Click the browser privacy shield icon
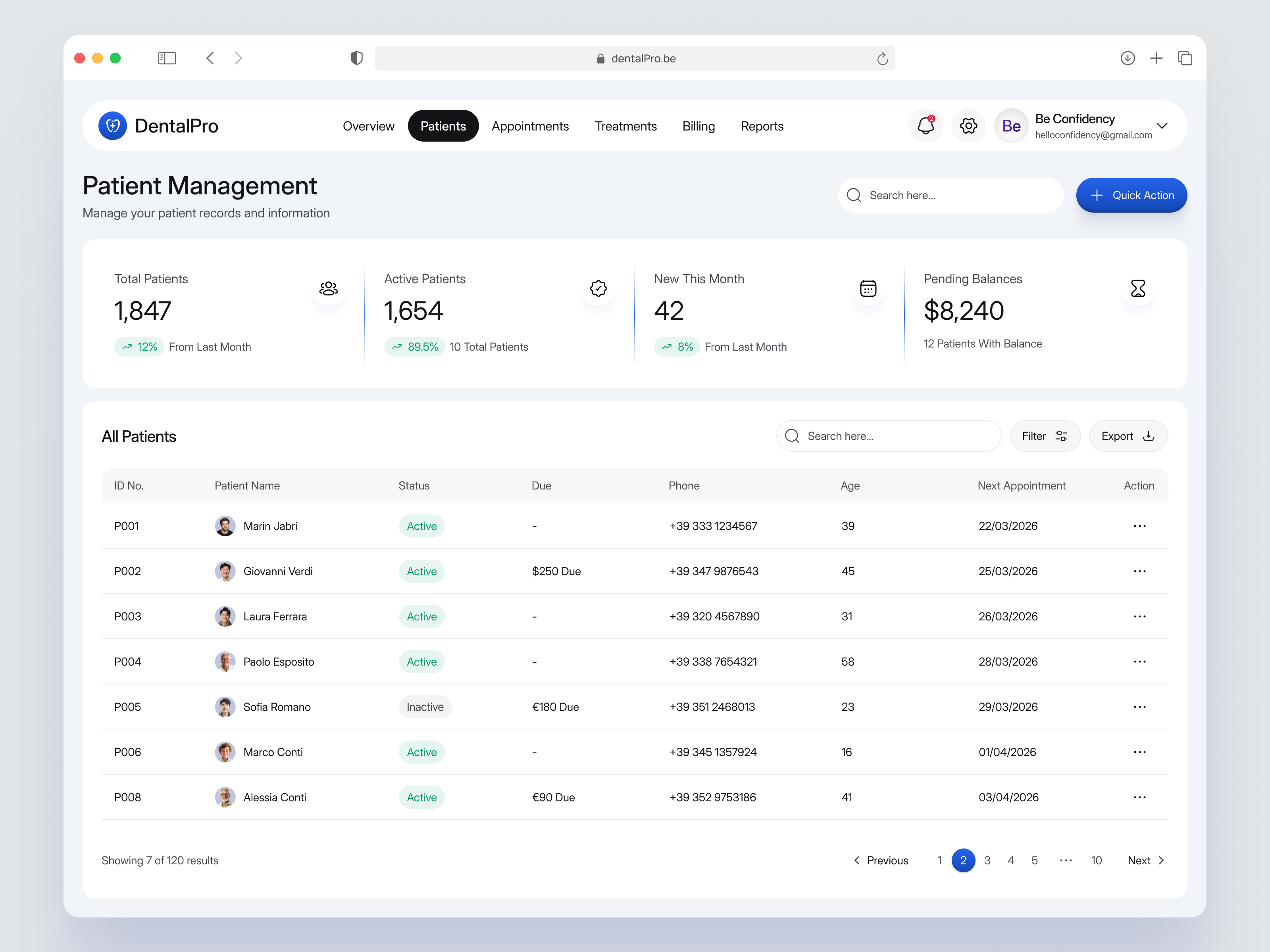1270x952 pixels. (356, 58)
